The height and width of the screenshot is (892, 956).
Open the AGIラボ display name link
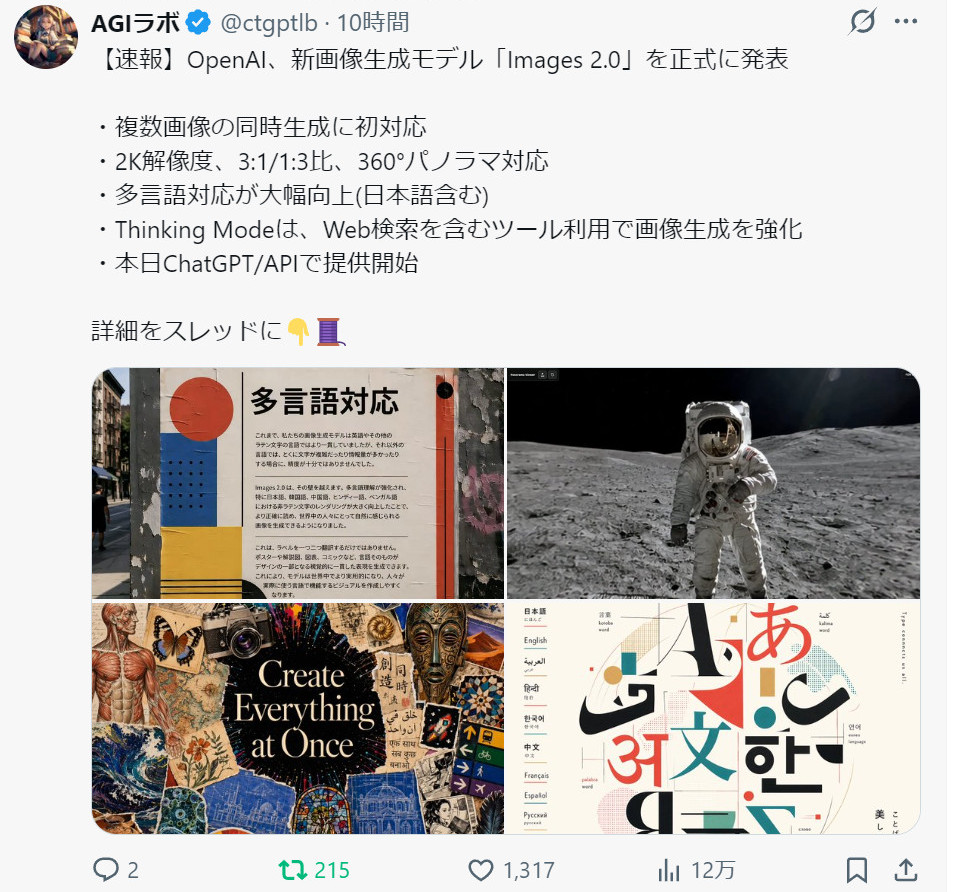(x=135, y=23)
